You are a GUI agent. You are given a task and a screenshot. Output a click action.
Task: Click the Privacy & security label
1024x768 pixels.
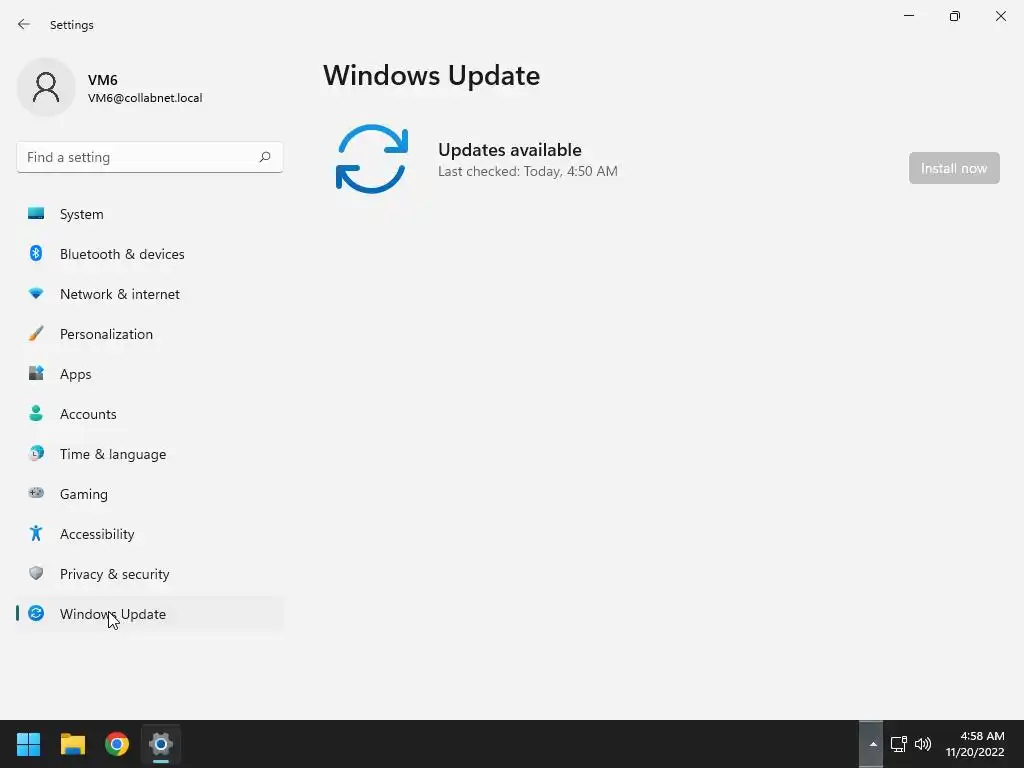114,574
